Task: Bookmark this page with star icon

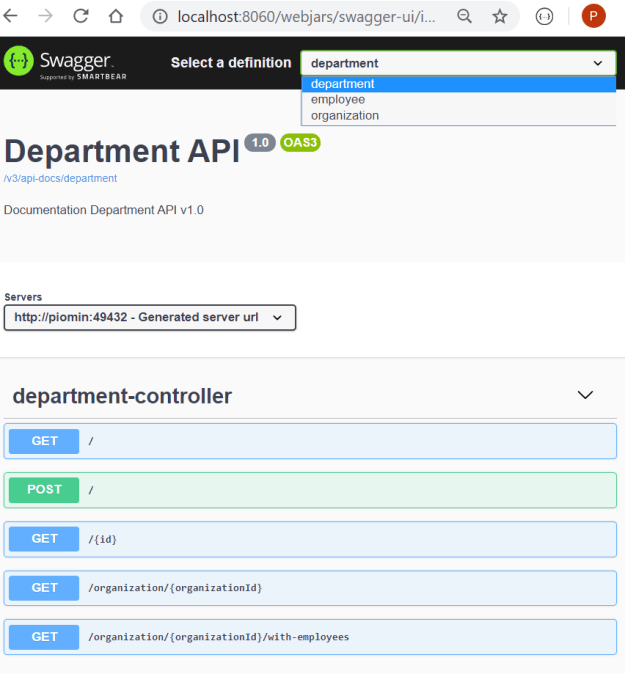Action: click(499, 17)
